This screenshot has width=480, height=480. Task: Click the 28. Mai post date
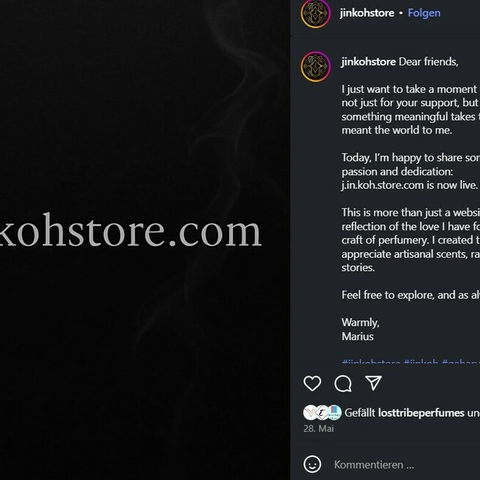click(x=319, y=428)
